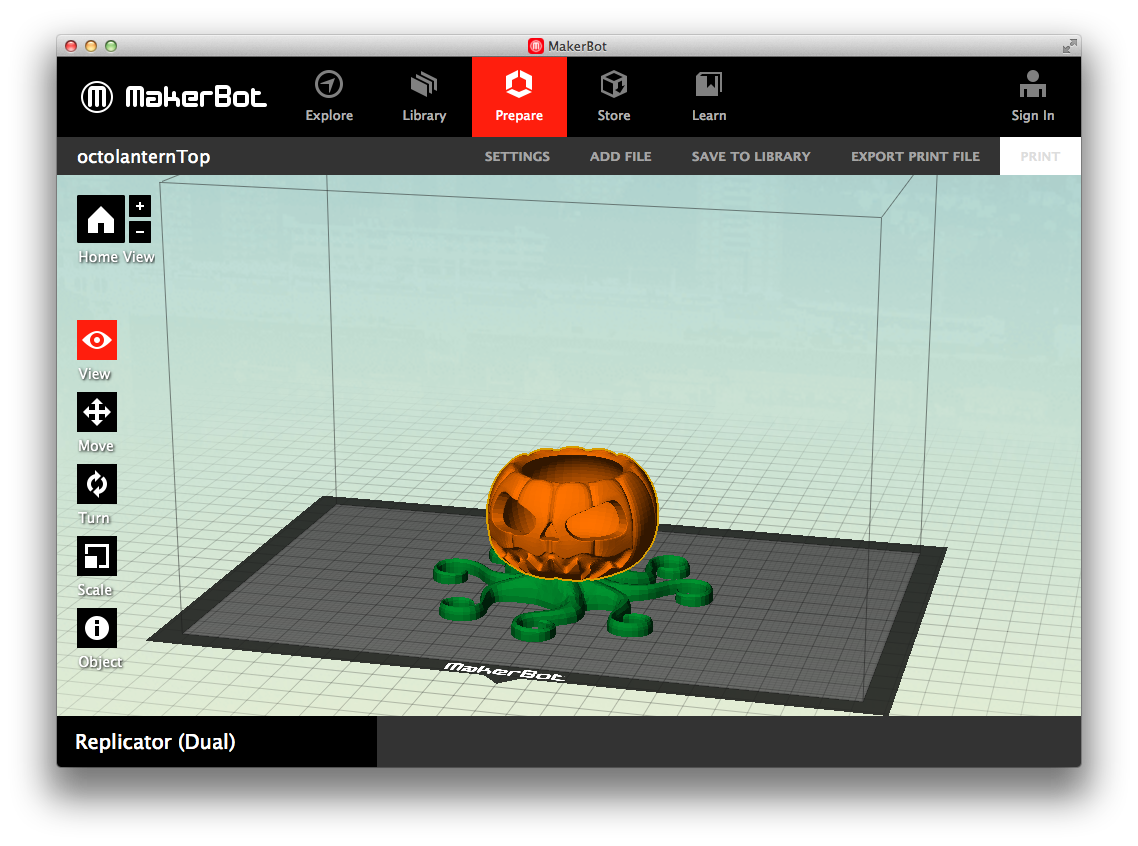
Task: Click the PRINT button
Action: click(x=1040, y=156)
